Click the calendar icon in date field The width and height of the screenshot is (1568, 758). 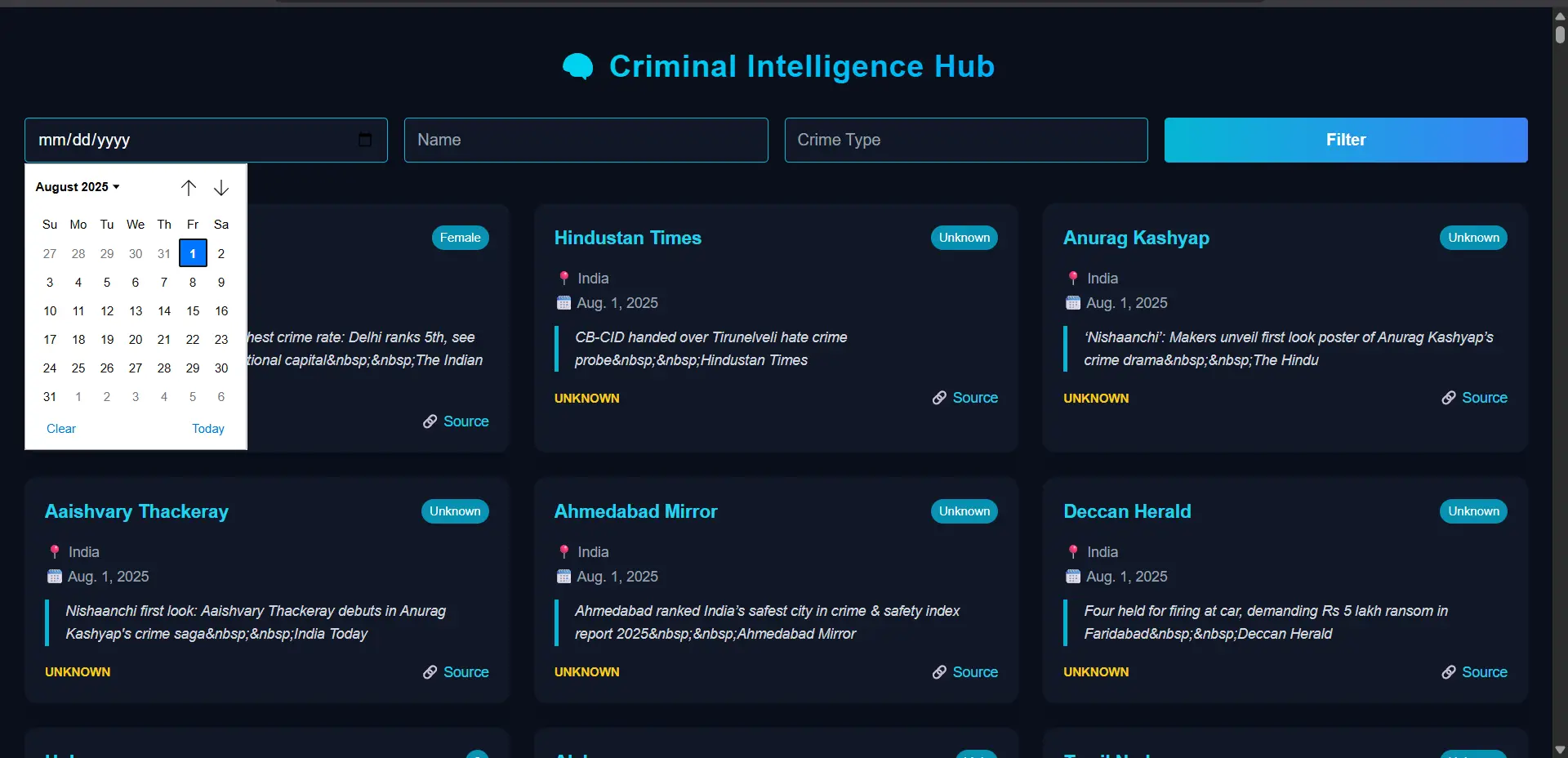[365, 140]
